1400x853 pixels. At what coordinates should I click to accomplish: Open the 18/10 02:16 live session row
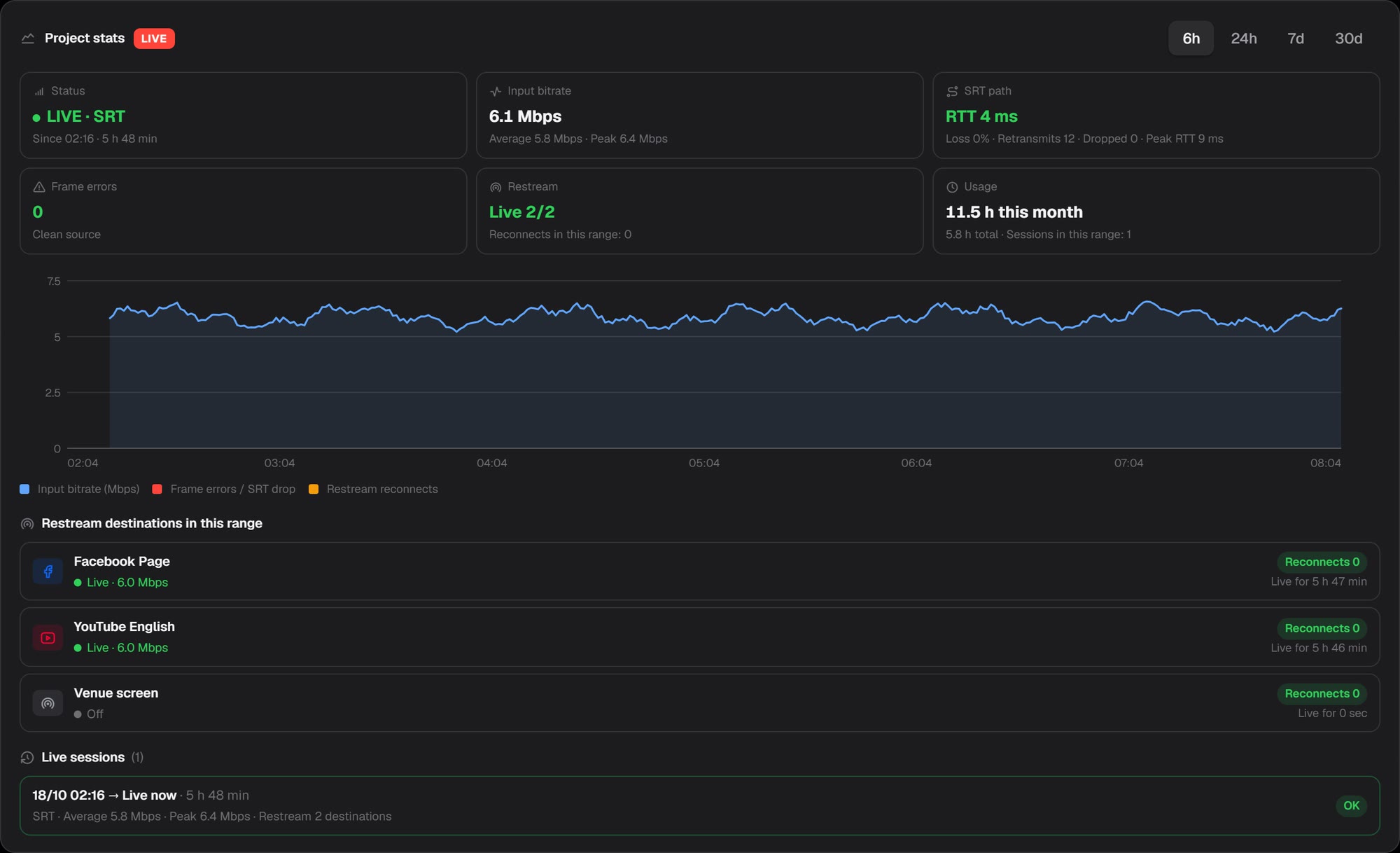pyautogui.click(x=699, y=806)
